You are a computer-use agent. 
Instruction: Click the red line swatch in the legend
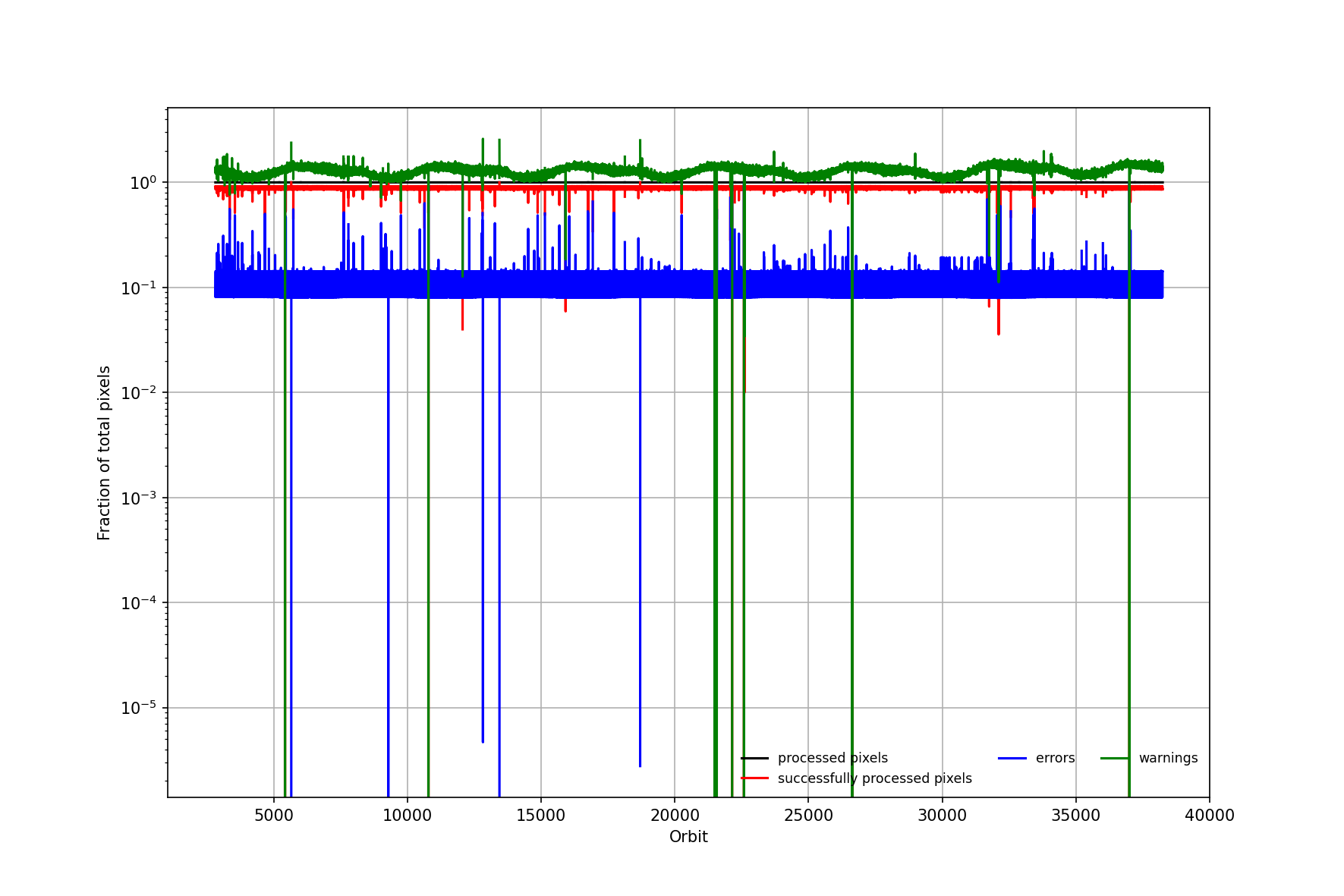pyautogui.click(x=754, y=778)
